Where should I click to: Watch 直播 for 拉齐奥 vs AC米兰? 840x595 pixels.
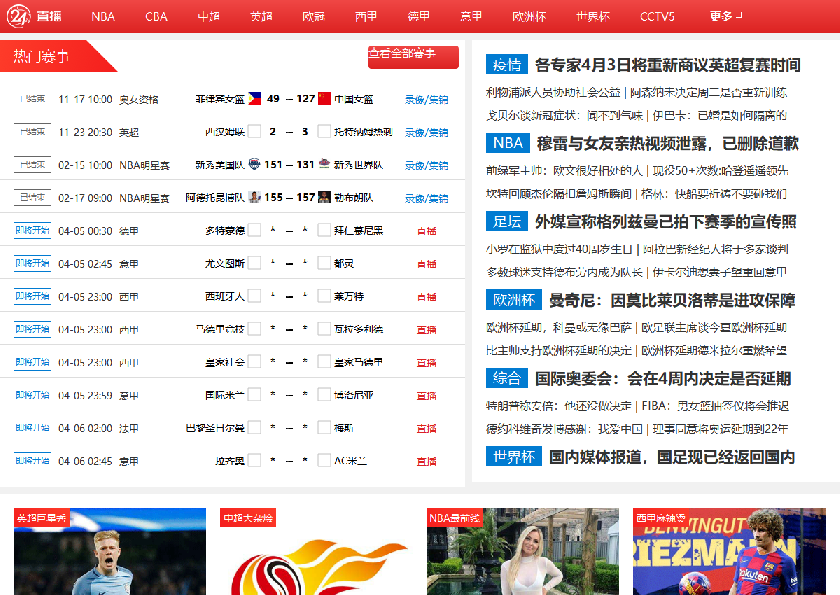[427, 461]
